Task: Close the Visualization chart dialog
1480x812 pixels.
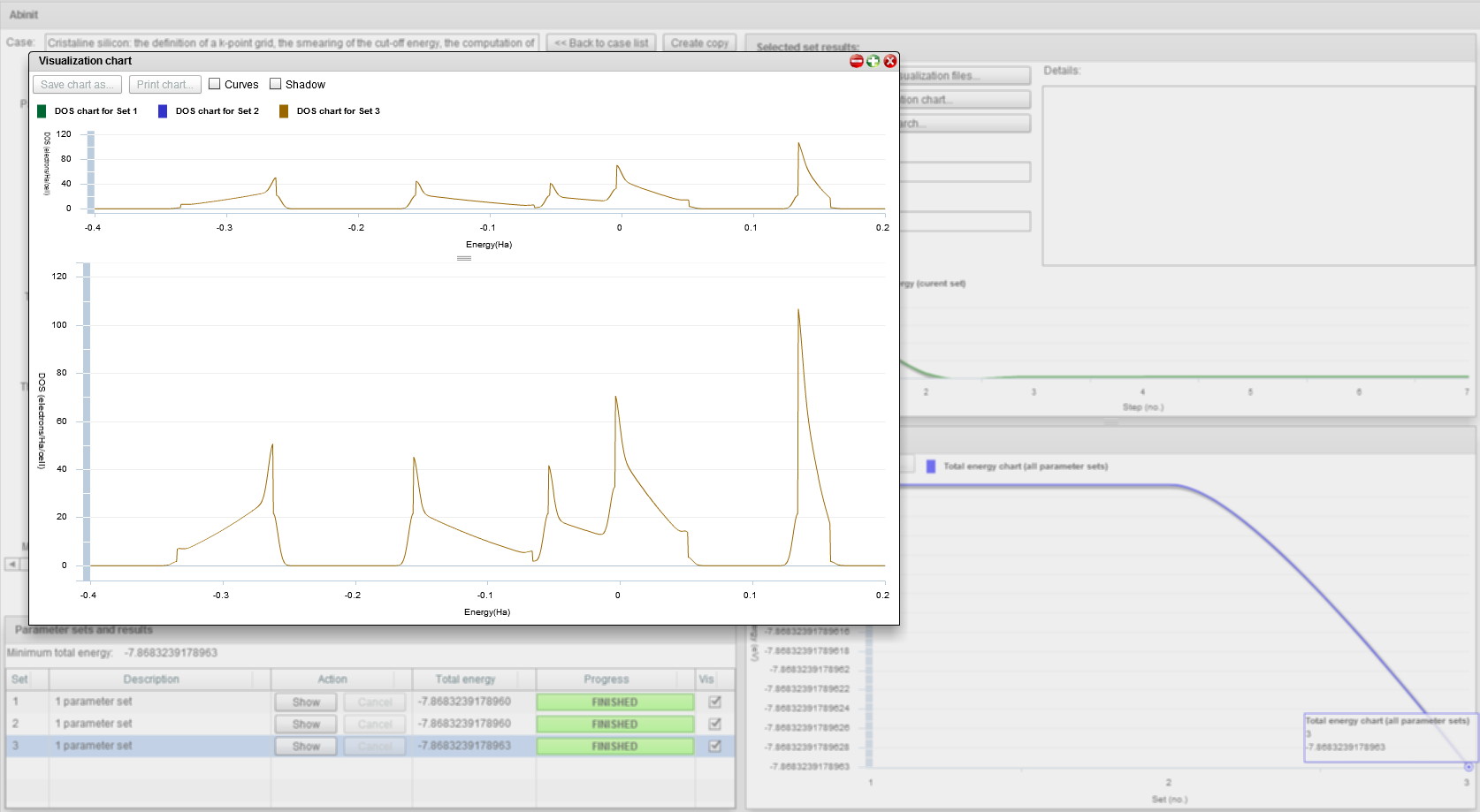Action: pyautogui.click(x=890, y=61)
